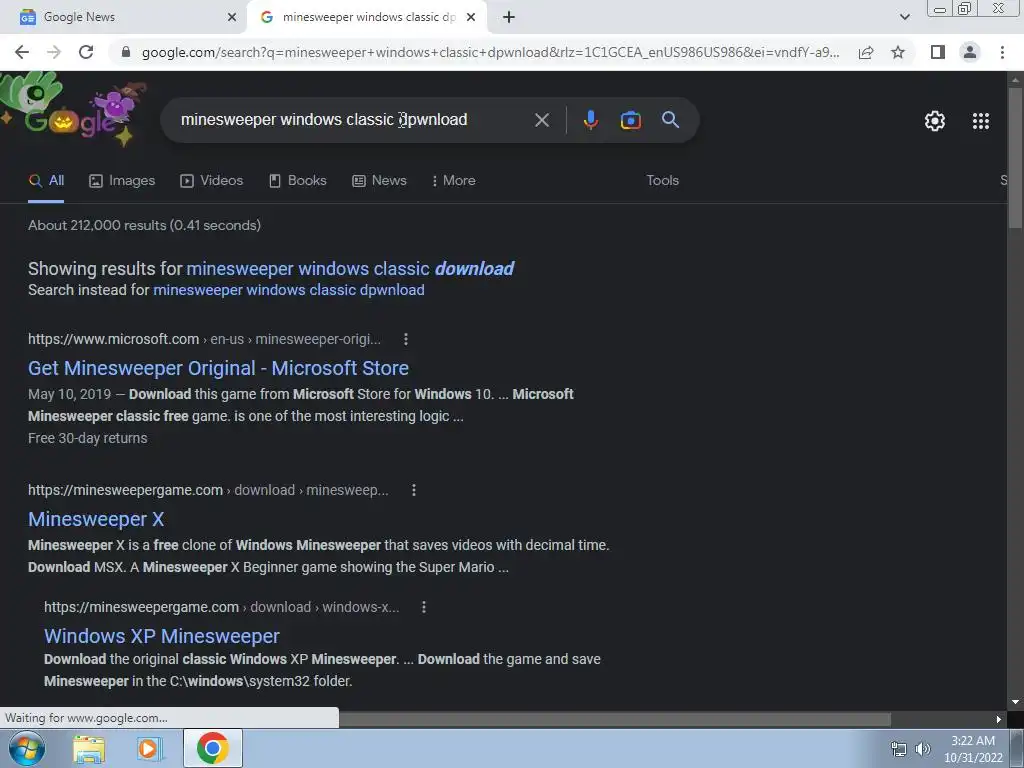Click the Google Halloween doodle logo
This screenshot has width=1024, height=768.
(73, 111)
